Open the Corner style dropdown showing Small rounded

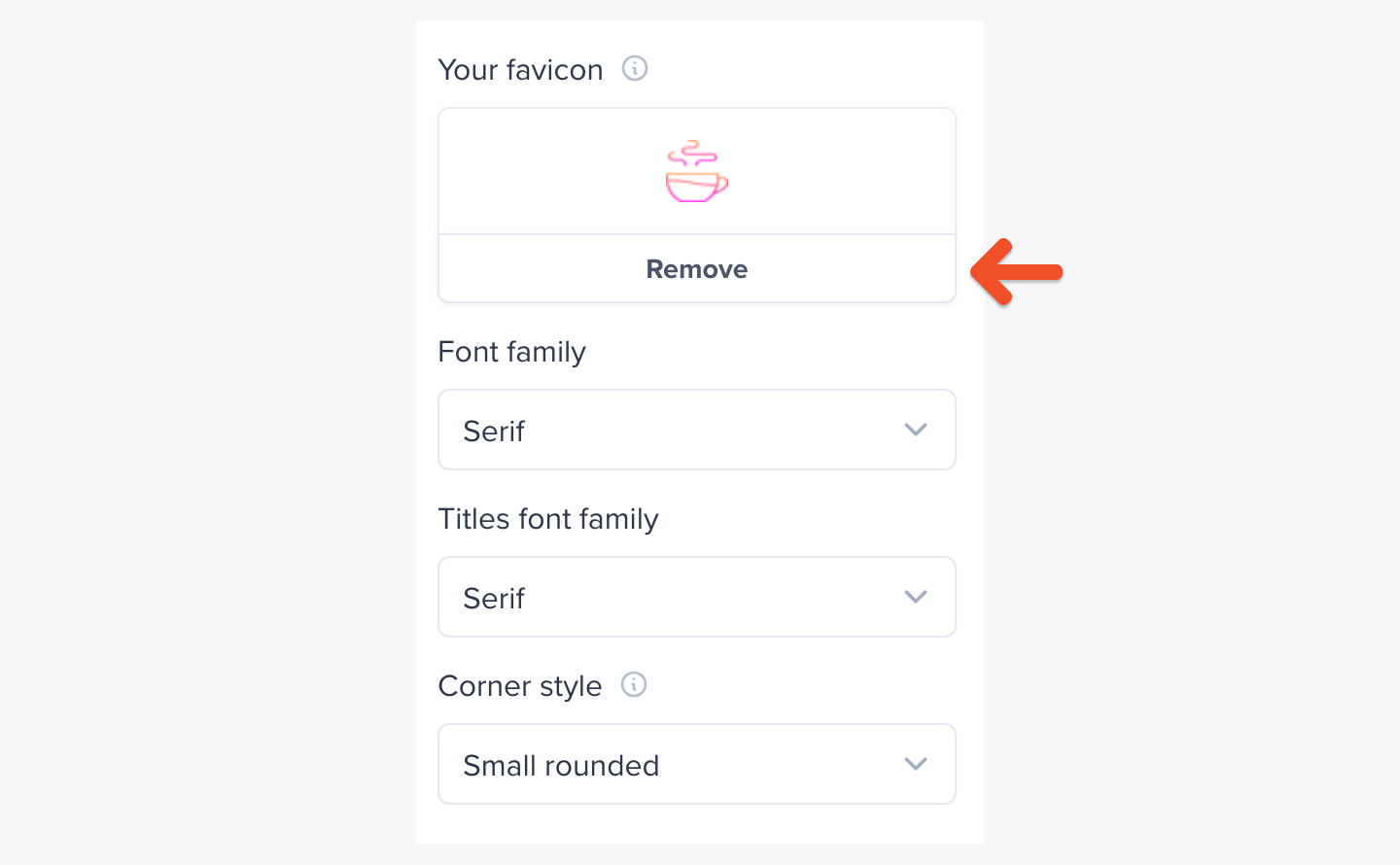tap(696, 764)
